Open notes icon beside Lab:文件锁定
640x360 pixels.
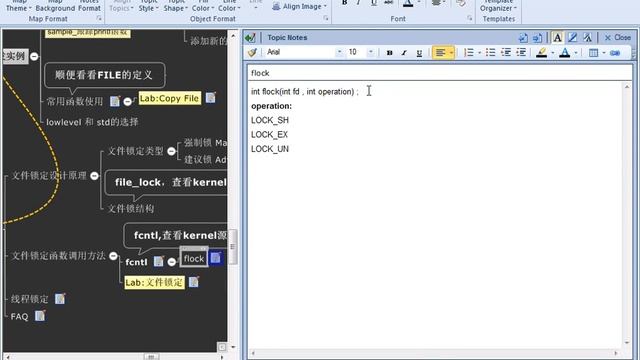[194, 282]
